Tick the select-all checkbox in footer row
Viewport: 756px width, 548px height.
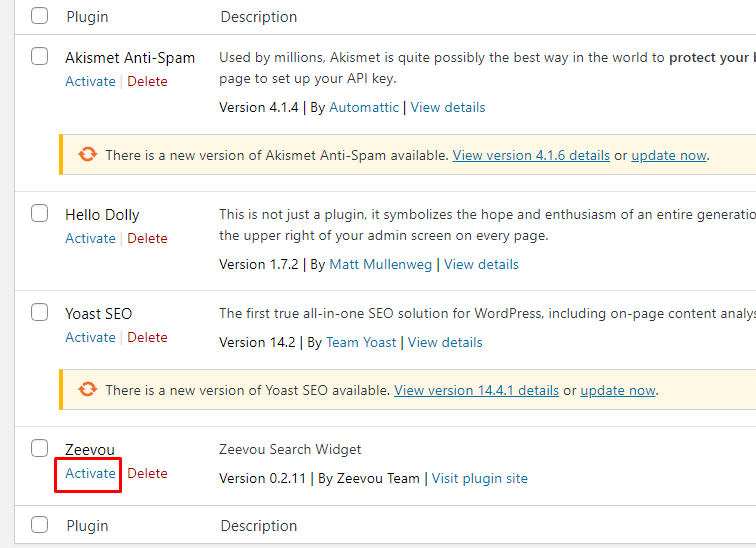(40, 525)
